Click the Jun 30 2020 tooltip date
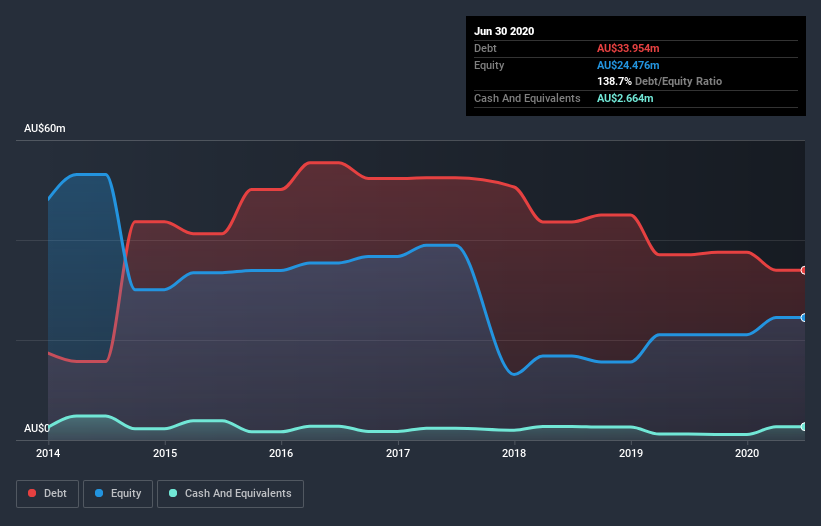This screenshot has width=821, height=526. click(504, 31)
